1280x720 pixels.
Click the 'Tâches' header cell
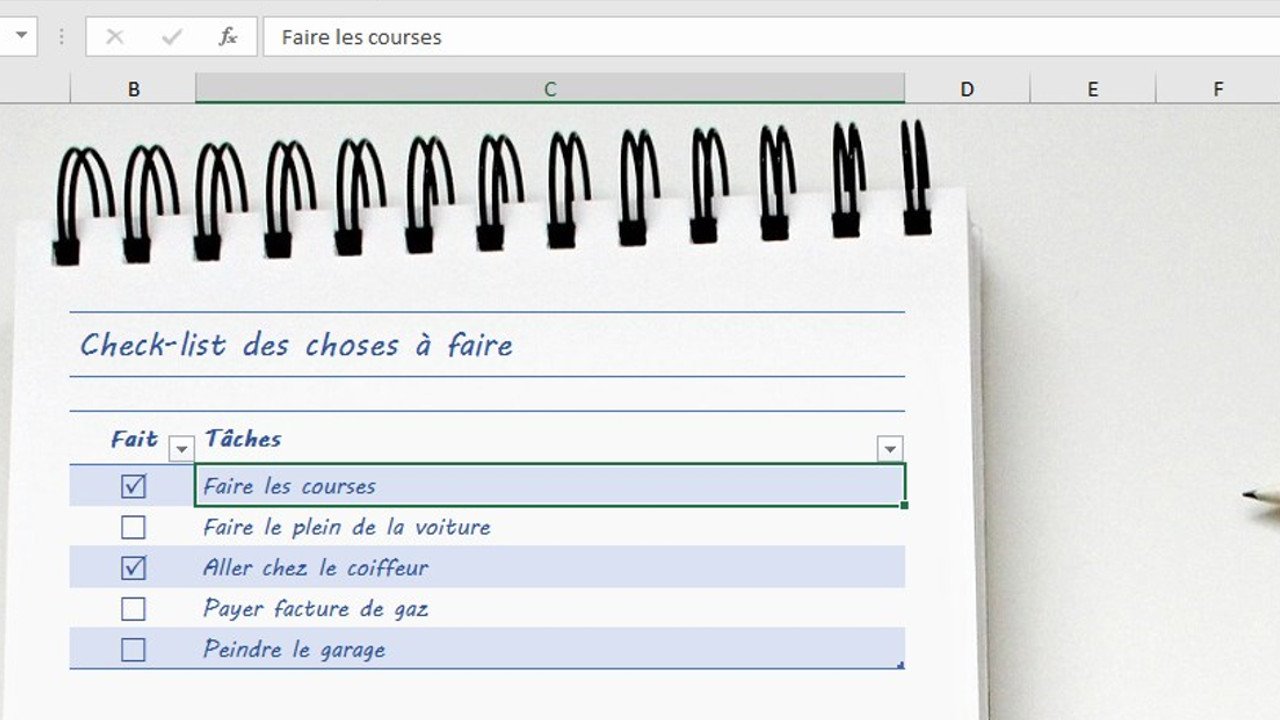tap(550, 438)
